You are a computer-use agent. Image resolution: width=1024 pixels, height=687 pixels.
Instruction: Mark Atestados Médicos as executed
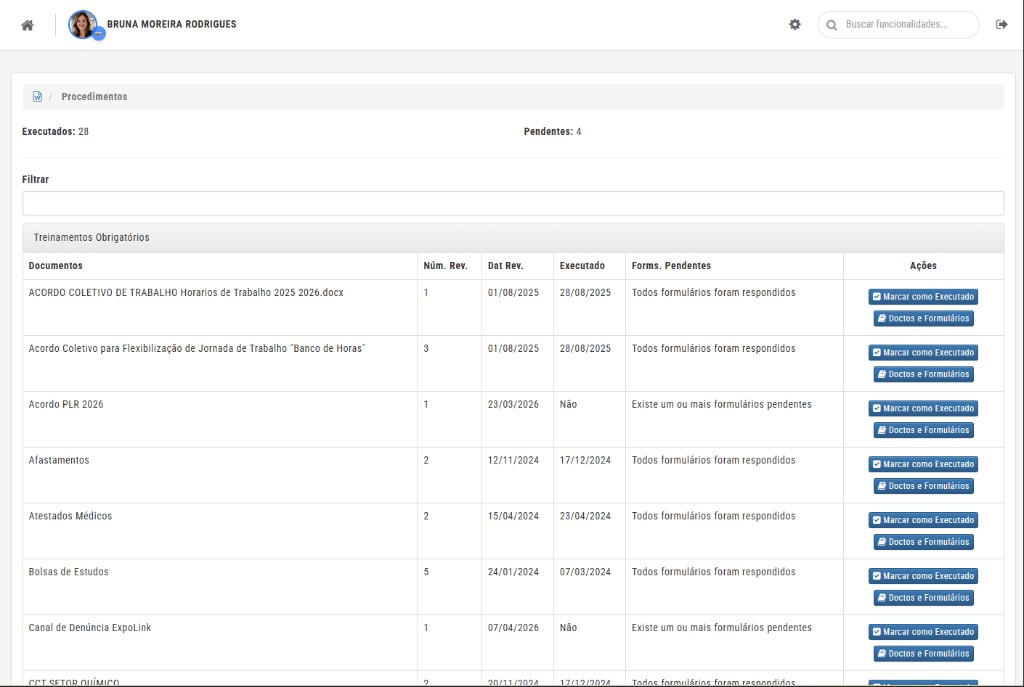(923, 520)
